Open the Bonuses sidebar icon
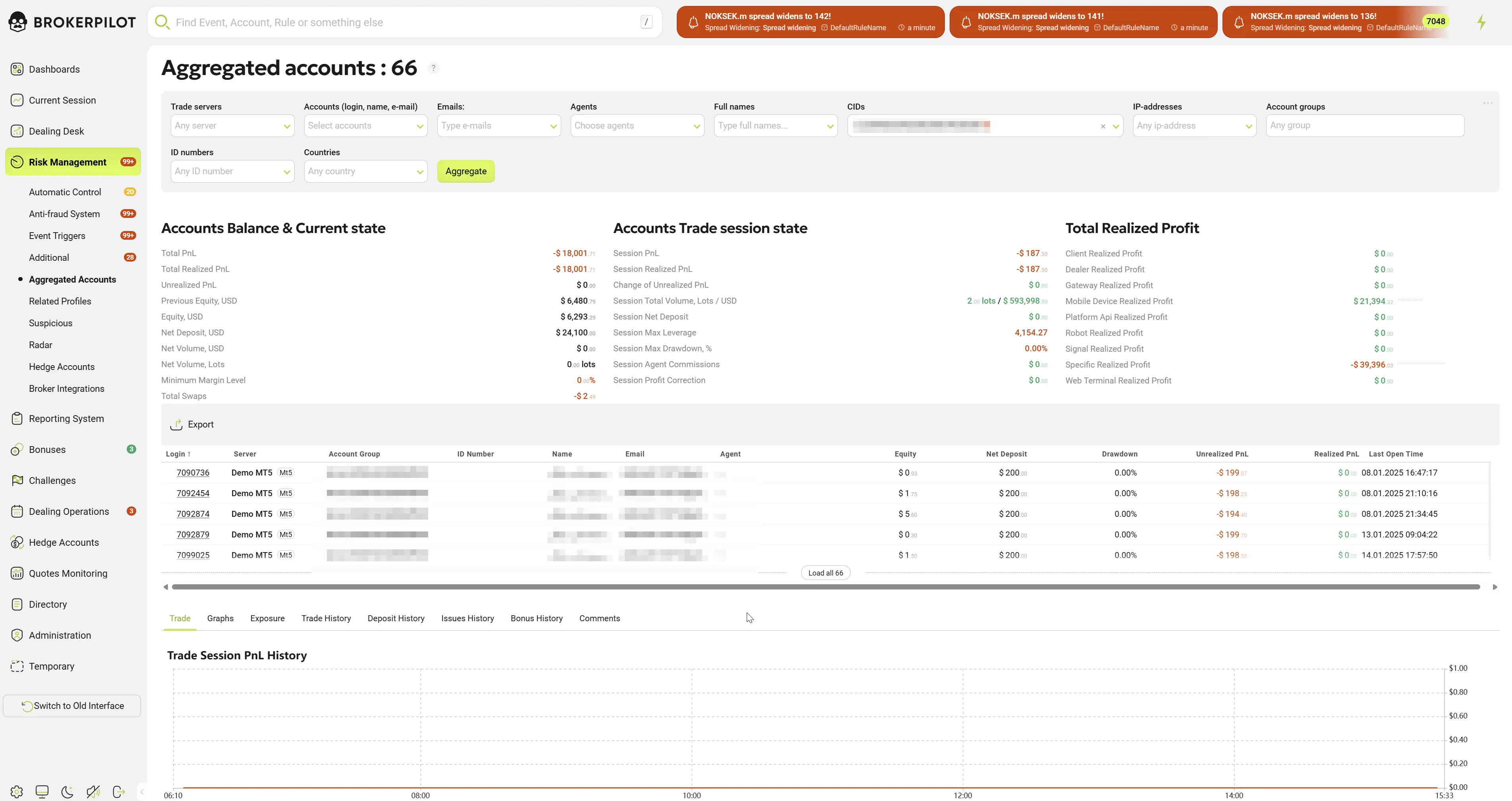Screen dimensions: 1512x801 17,449
